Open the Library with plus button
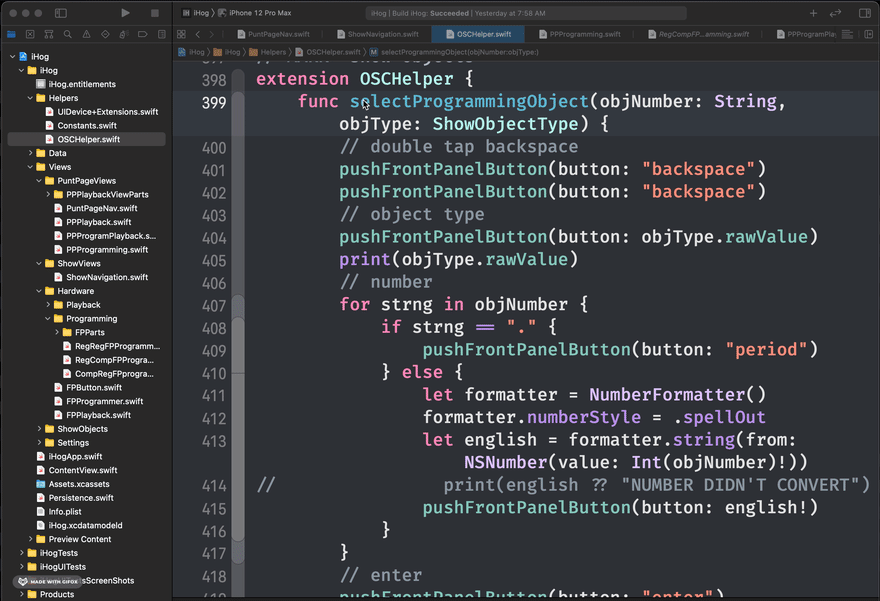 [813, 13]
